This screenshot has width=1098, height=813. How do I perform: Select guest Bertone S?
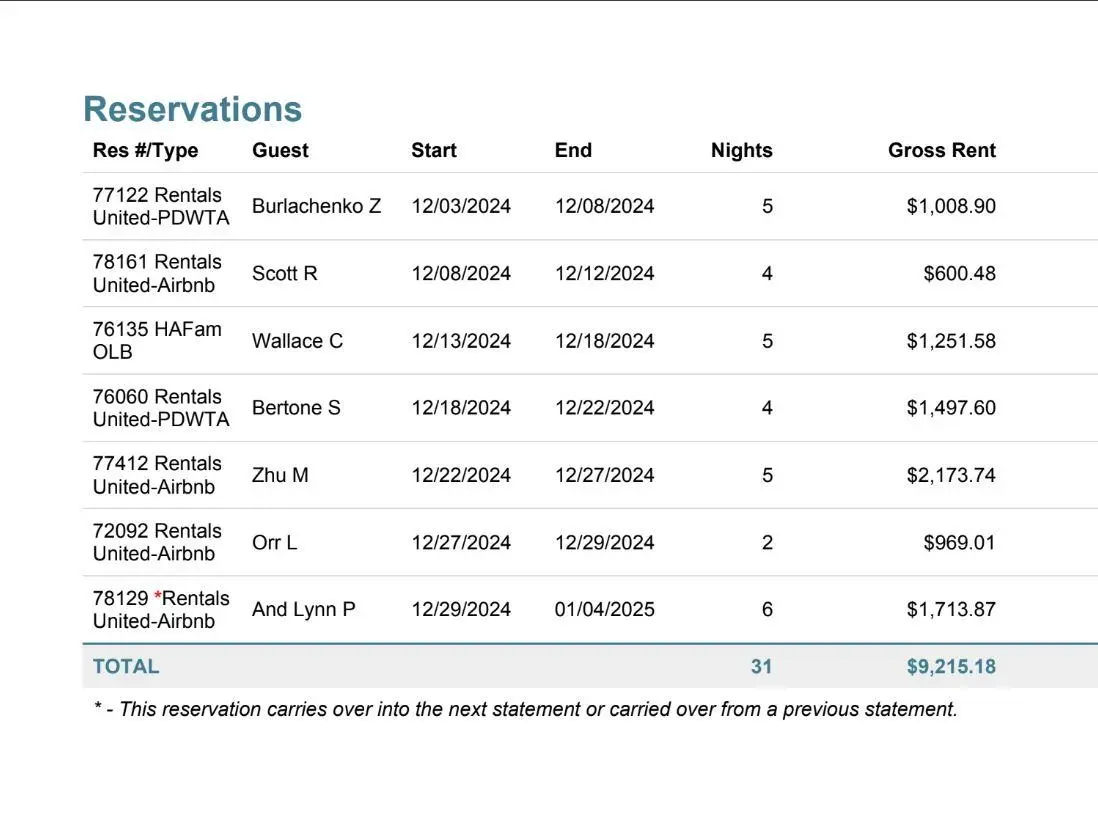point(296,408)
